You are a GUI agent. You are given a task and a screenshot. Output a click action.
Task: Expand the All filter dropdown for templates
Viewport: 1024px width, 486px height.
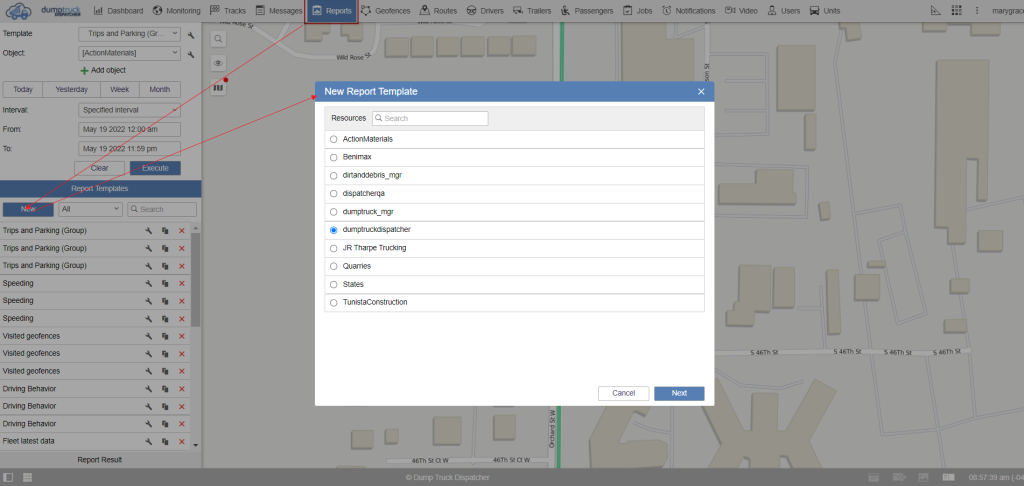pyautogui.click(x=90, y=209)
